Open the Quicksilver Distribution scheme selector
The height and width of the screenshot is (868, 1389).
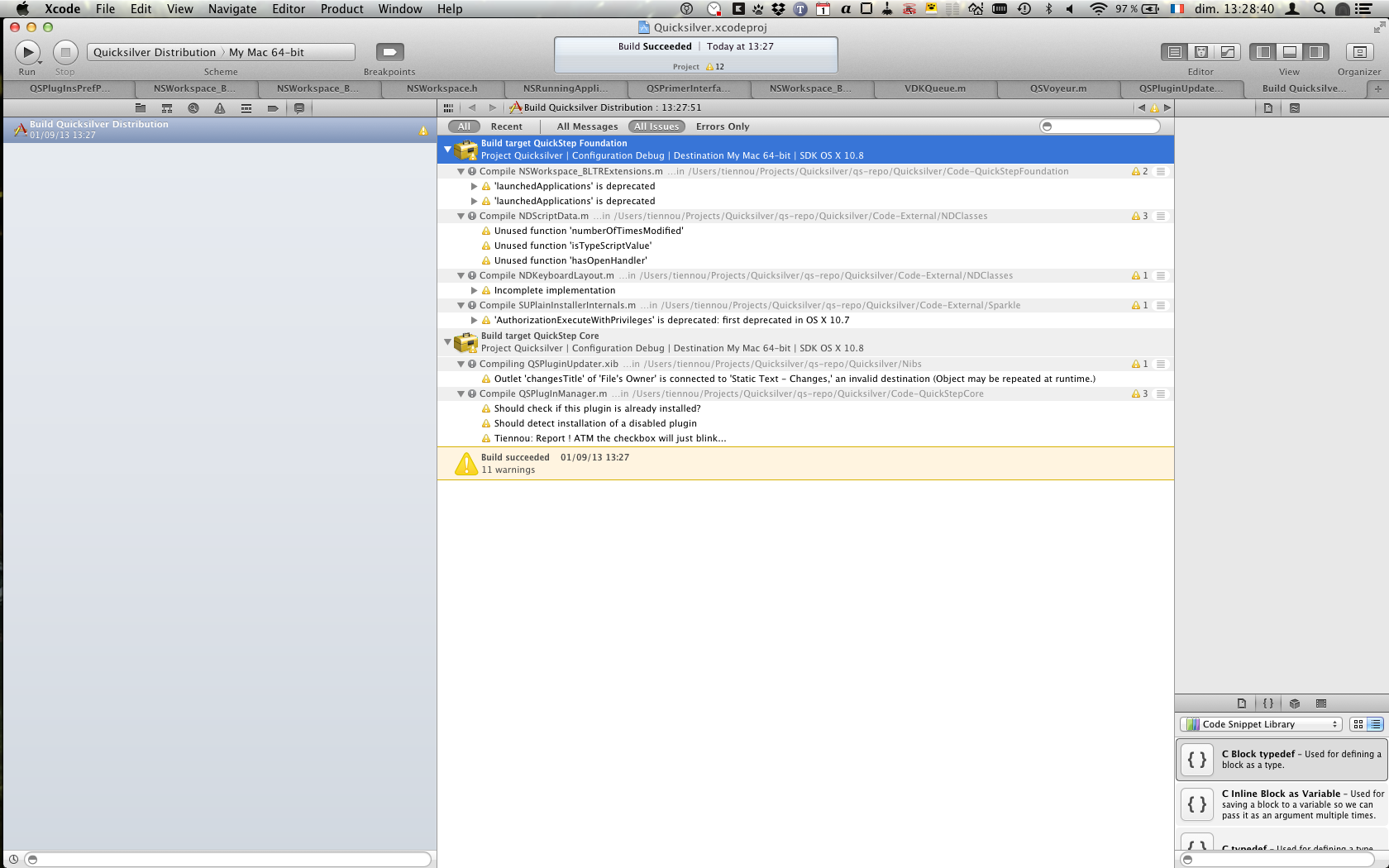click(155, 52)
